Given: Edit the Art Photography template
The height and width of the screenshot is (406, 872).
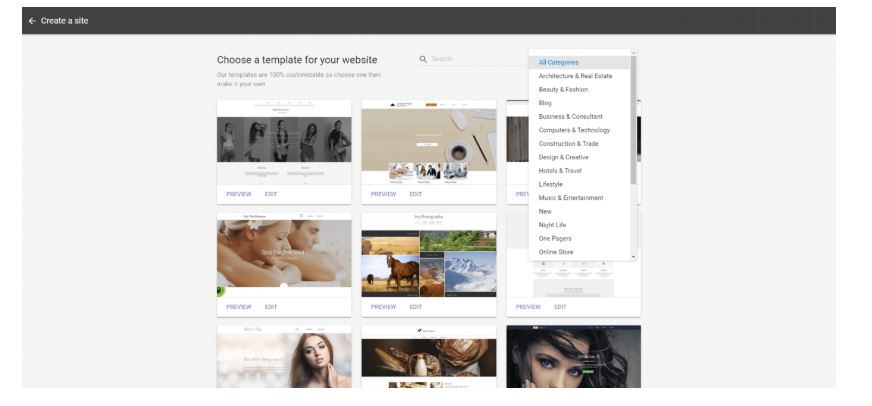Looking at the screenshot, I should click(415, 307).
